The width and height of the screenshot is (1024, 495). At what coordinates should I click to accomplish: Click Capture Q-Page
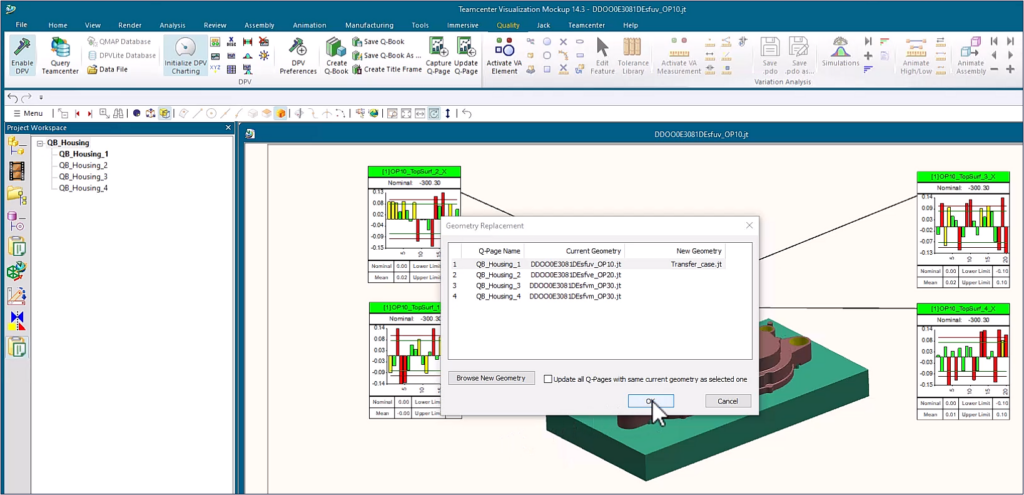click(438, 56)
